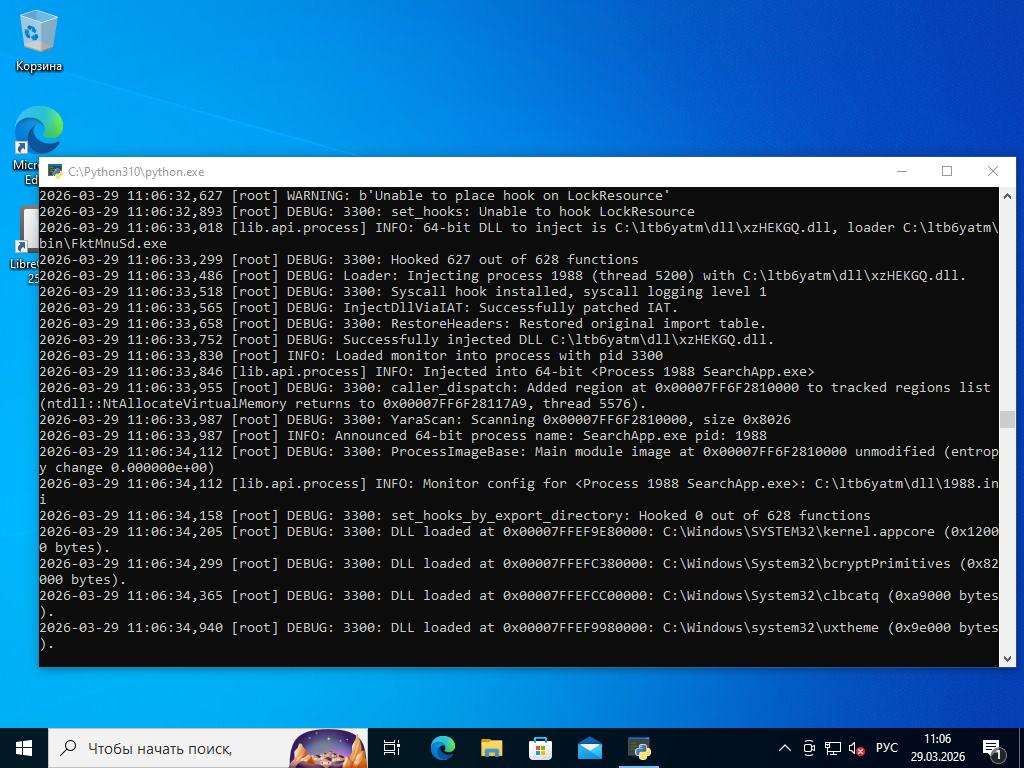Launch Microsoft Edge from the taskbar
Screen dimensions: 1024x768
tap(442, 748)
